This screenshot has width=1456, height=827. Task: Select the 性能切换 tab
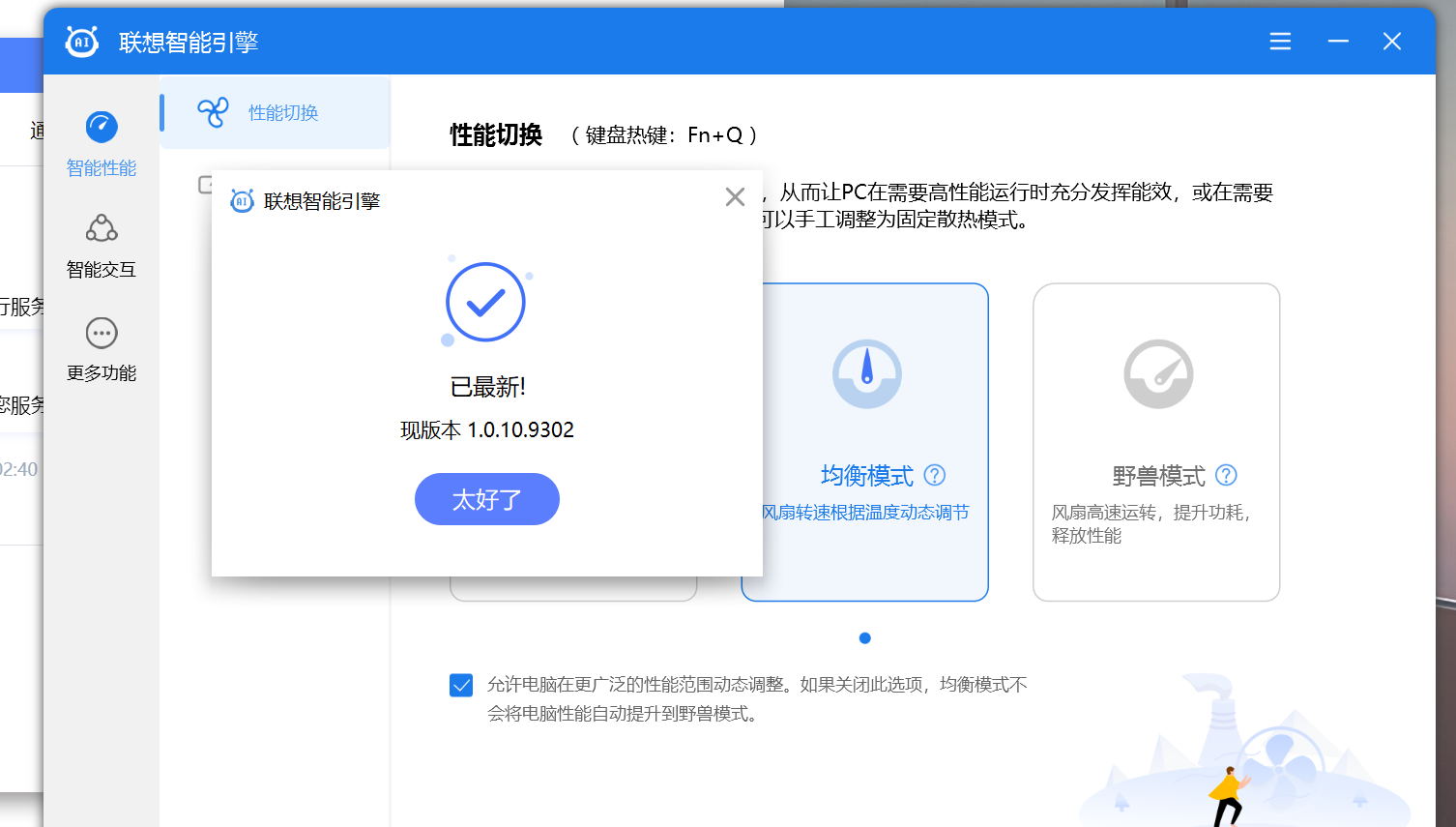(276, 112)
